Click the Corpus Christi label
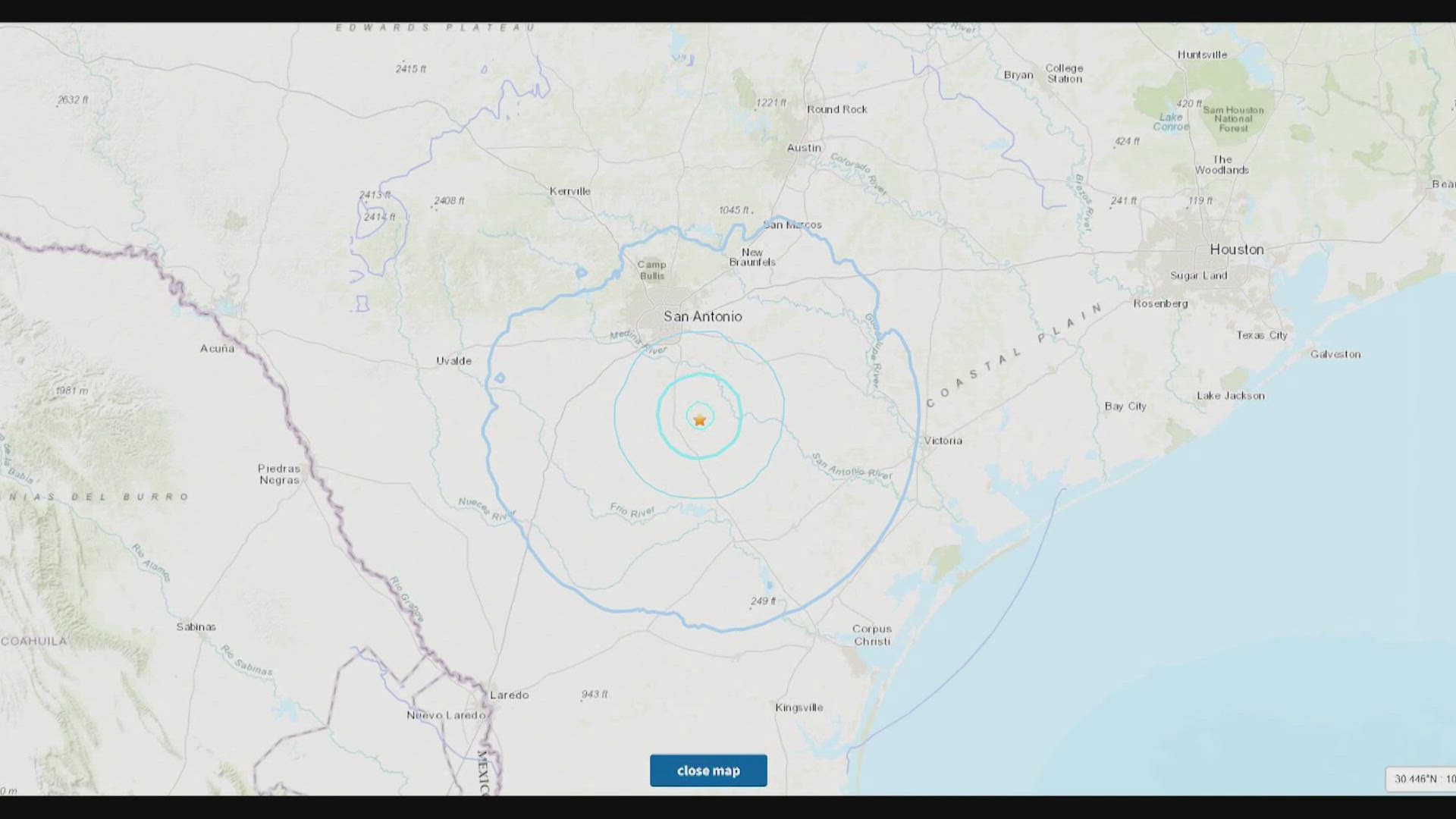 coord(872,635)
